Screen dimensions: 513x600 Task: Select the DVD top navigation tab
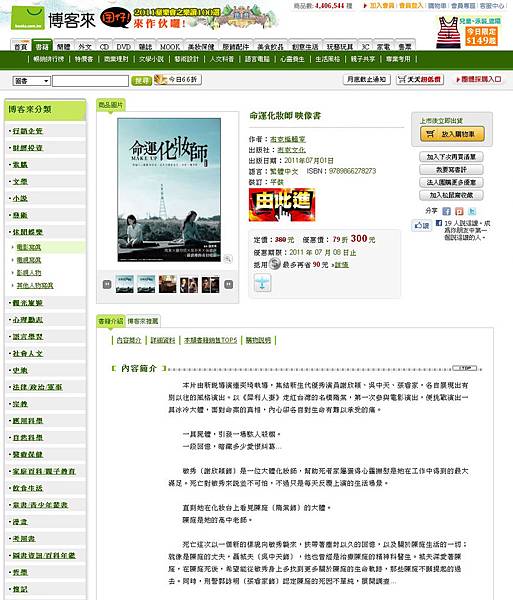tap(124, 47)
